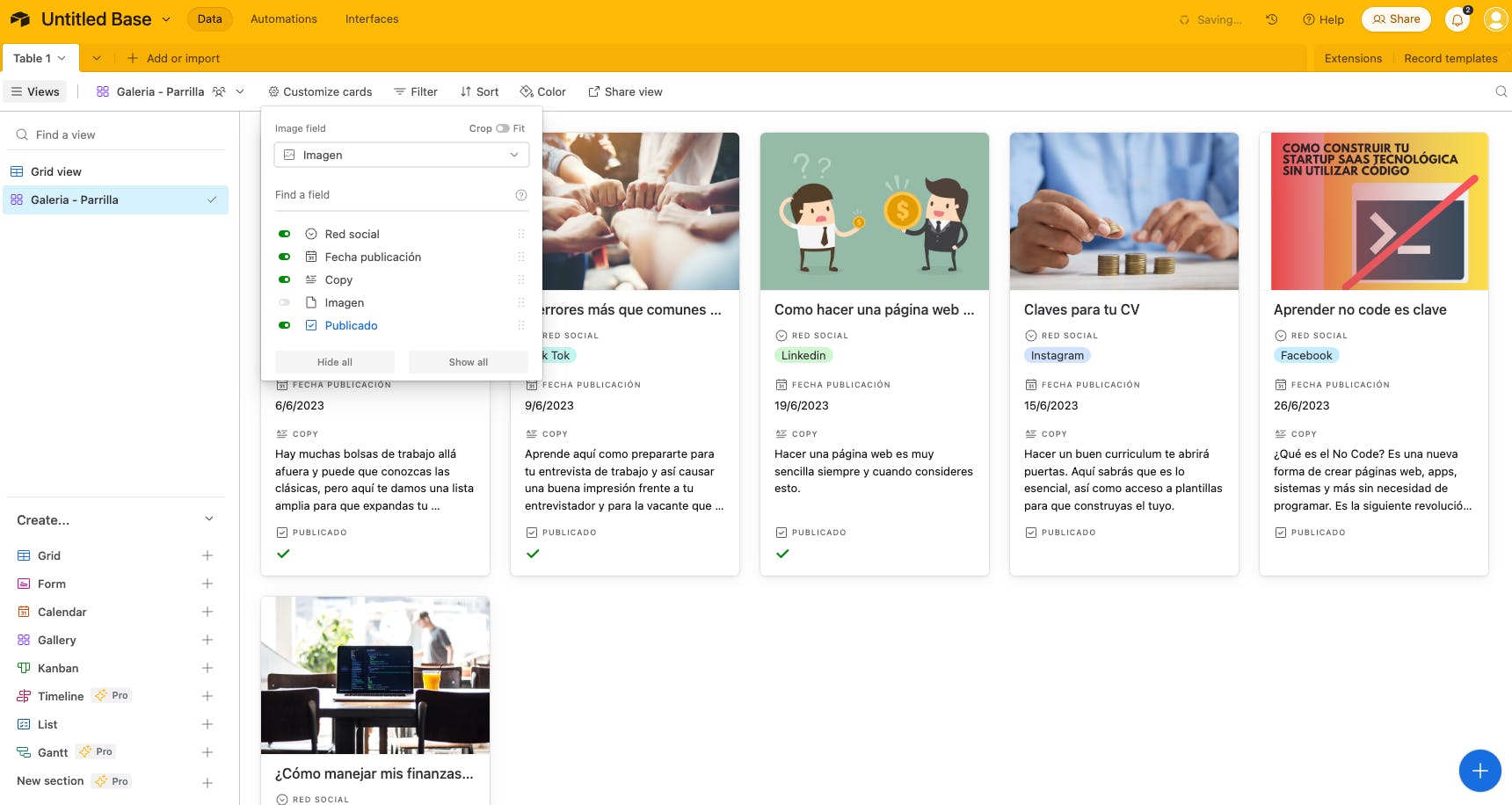
Task: Open Extensions panel
Action: [1353, 58]
